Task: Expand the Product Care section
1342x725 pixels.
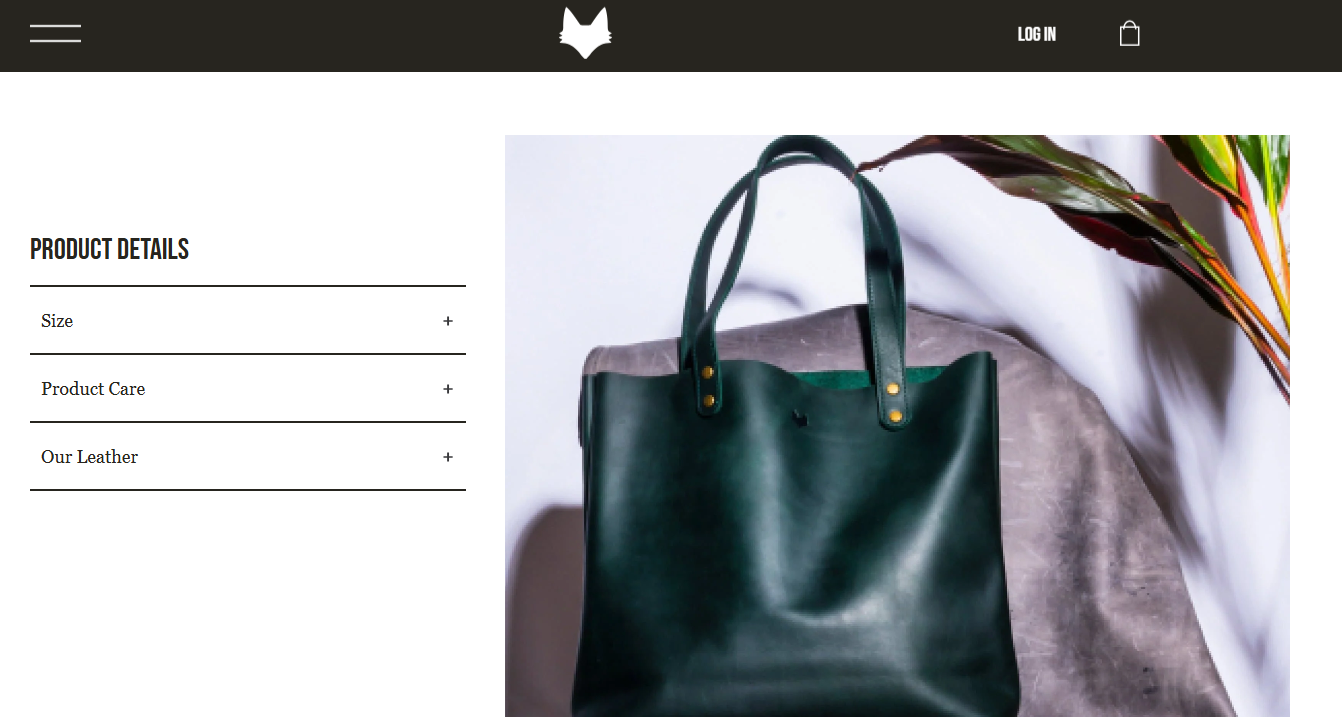Action: click(248, 389)
